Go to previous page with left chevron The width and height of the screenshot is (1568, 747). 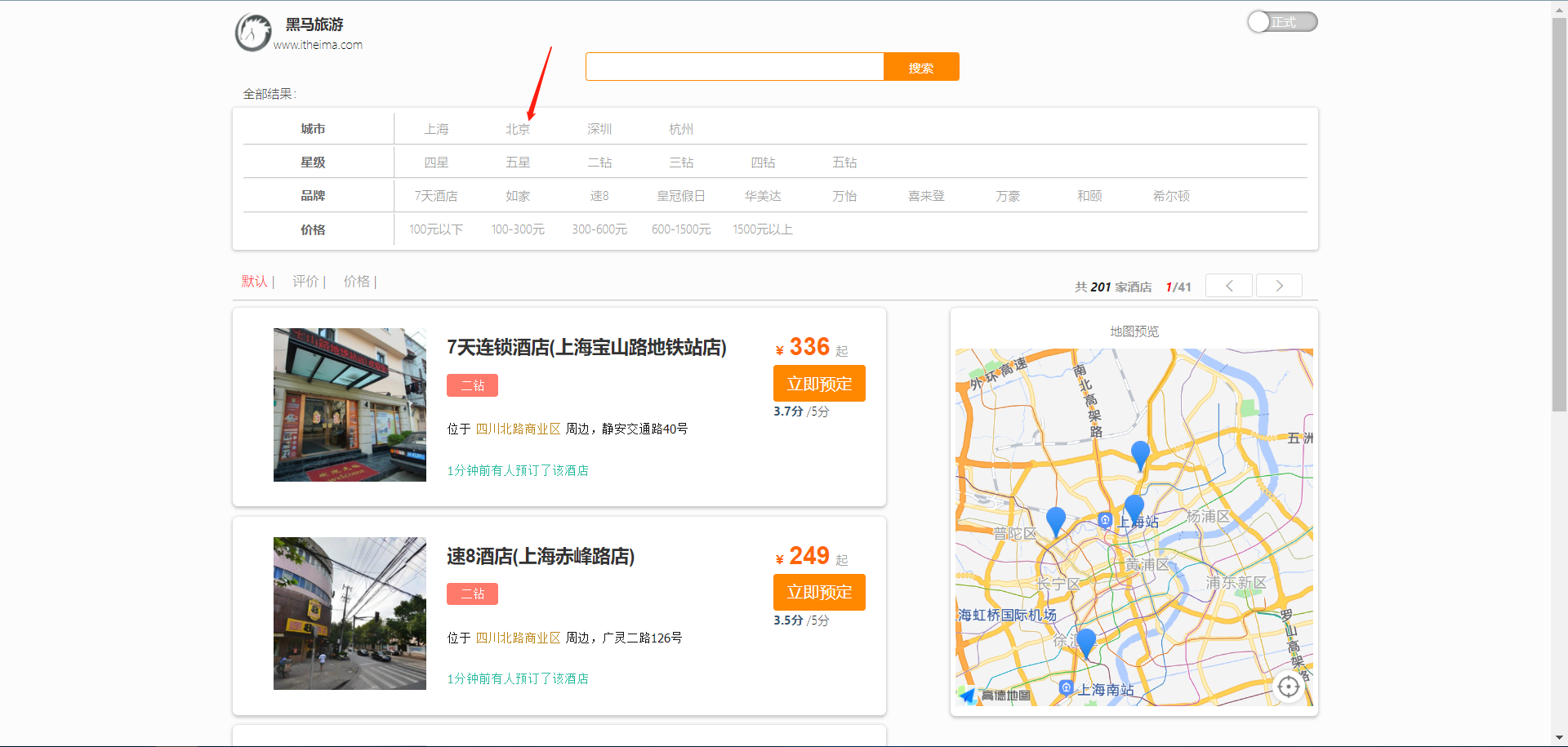tap(1229, 286)
